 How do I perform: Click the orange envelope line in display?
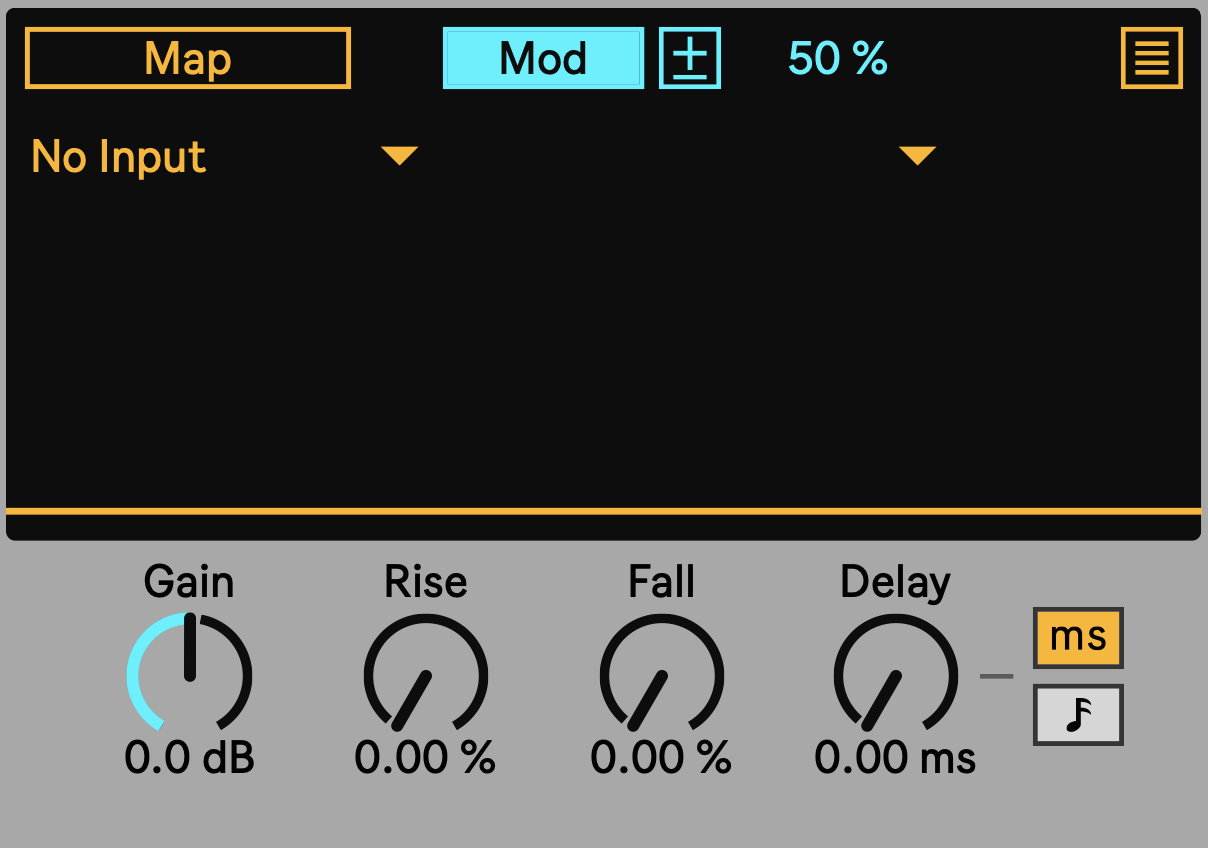tap(604, 511)
